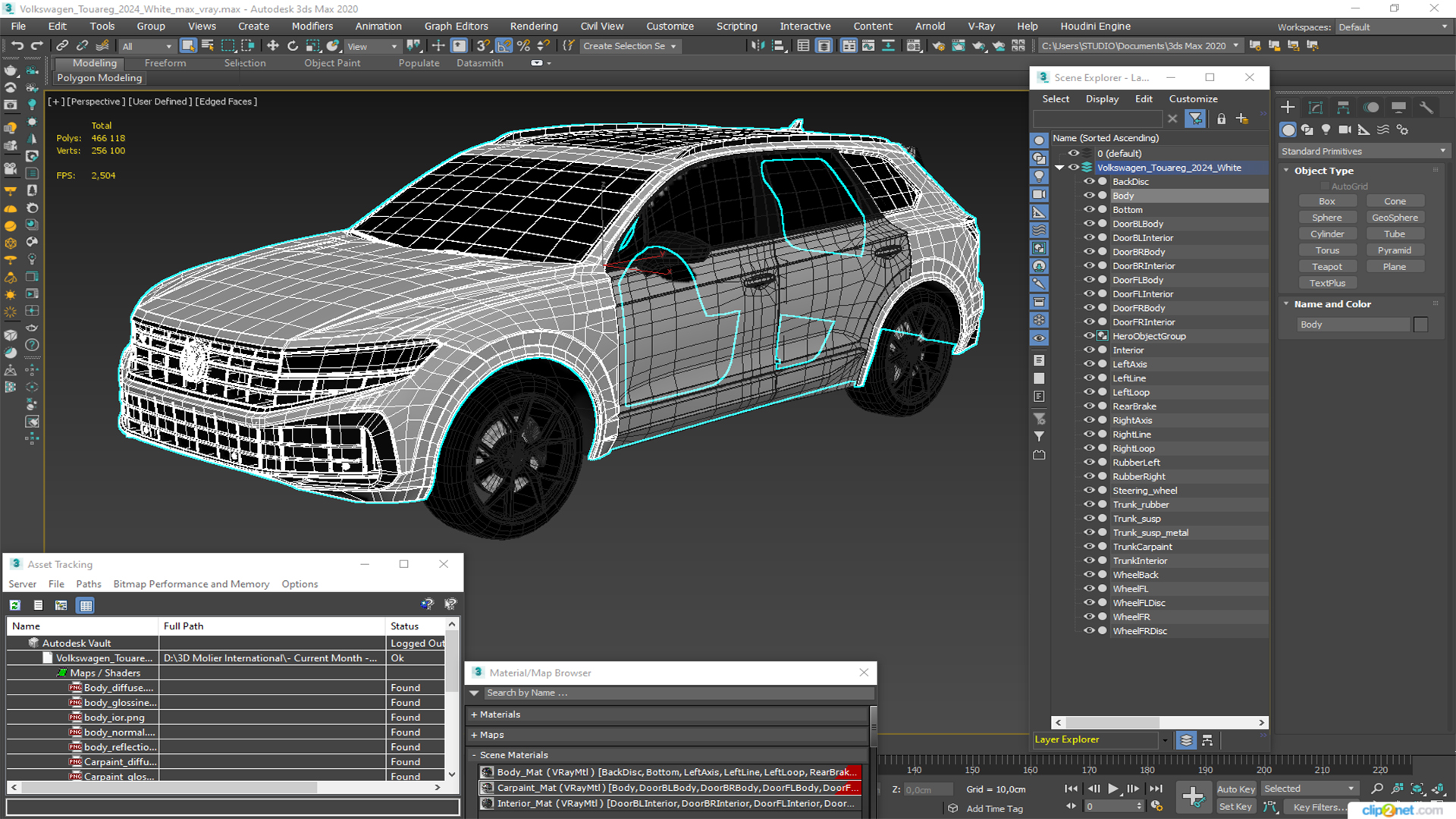Open the selection filter All dropdown

[147, 46]
